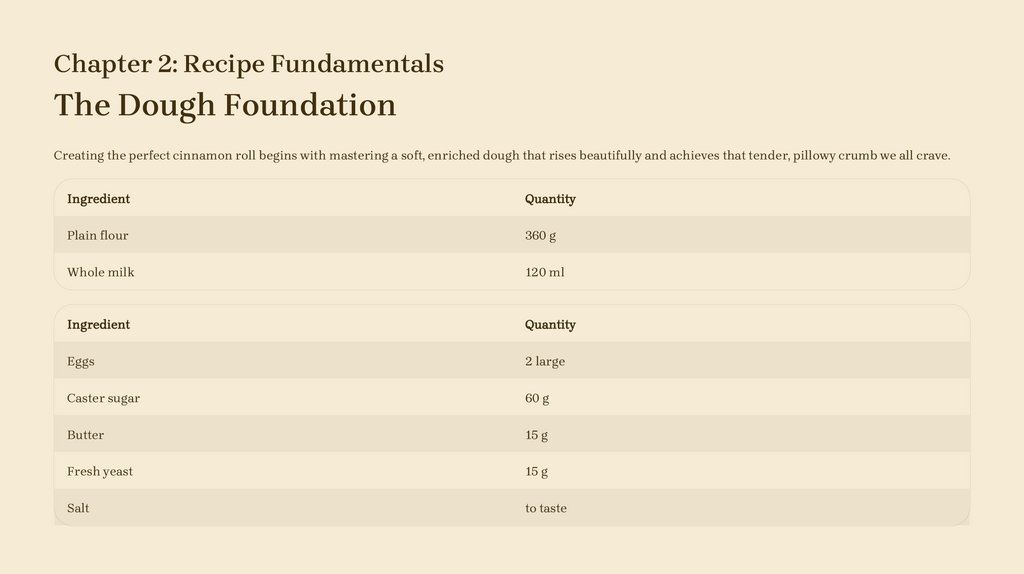Screen dimensions: 1024x574
Task: Select the 'Plain flour' table cell
Action: click(98, 236)
